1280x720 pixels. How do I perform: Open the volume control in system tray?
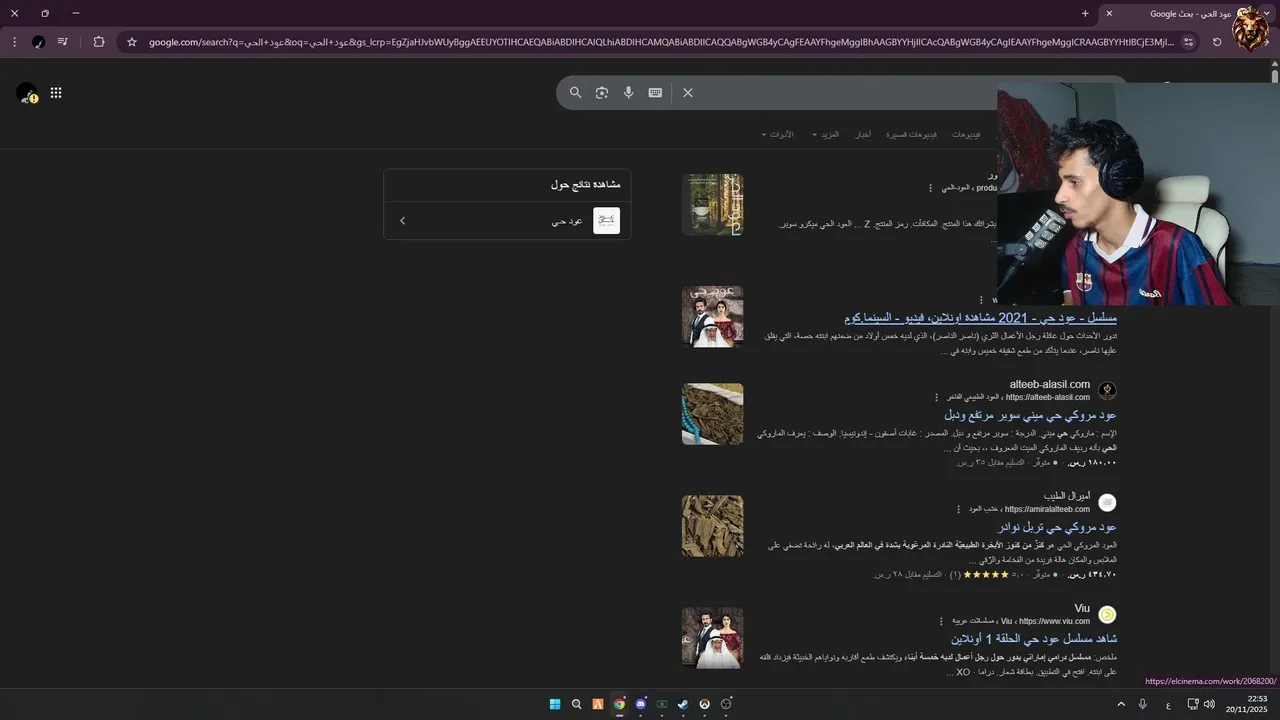[1209, 704]
